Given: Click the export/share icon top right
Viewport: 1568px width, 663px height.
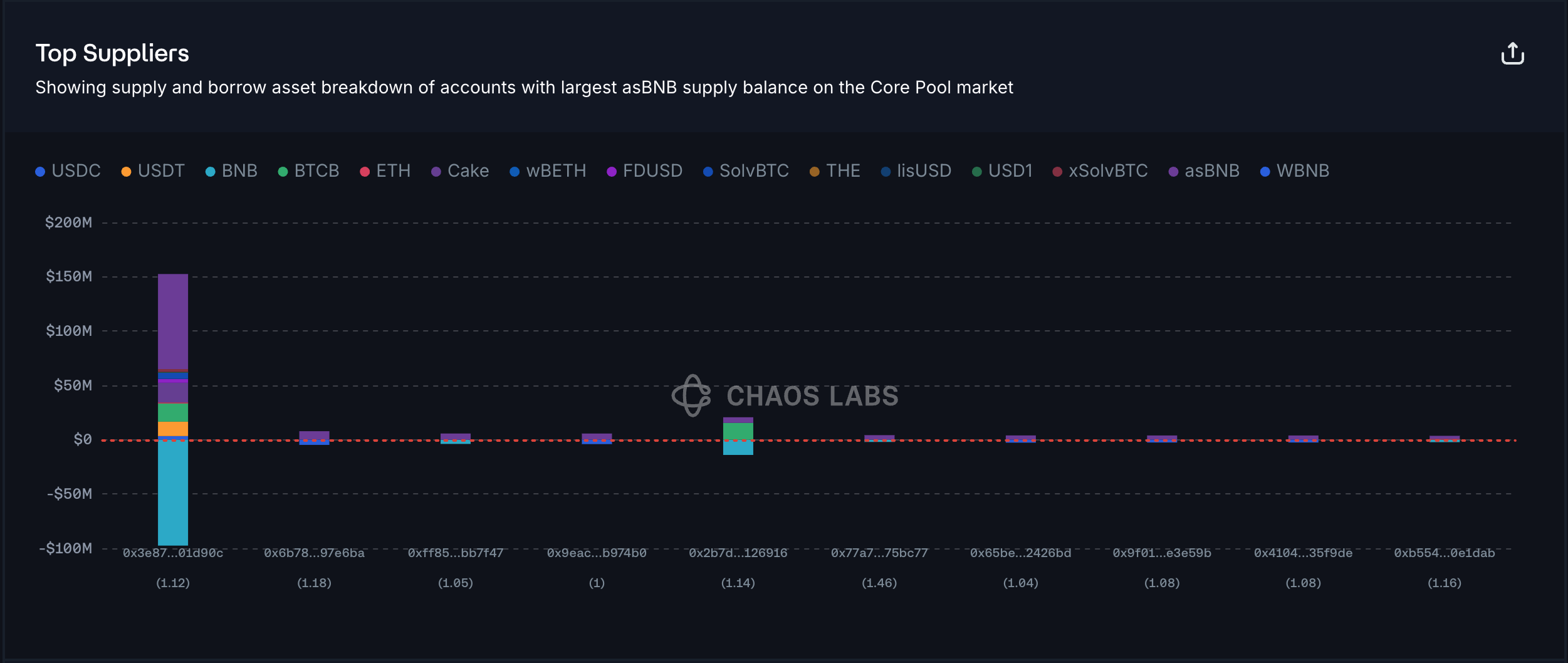Looking at the screenshot, I should 1512,54.
